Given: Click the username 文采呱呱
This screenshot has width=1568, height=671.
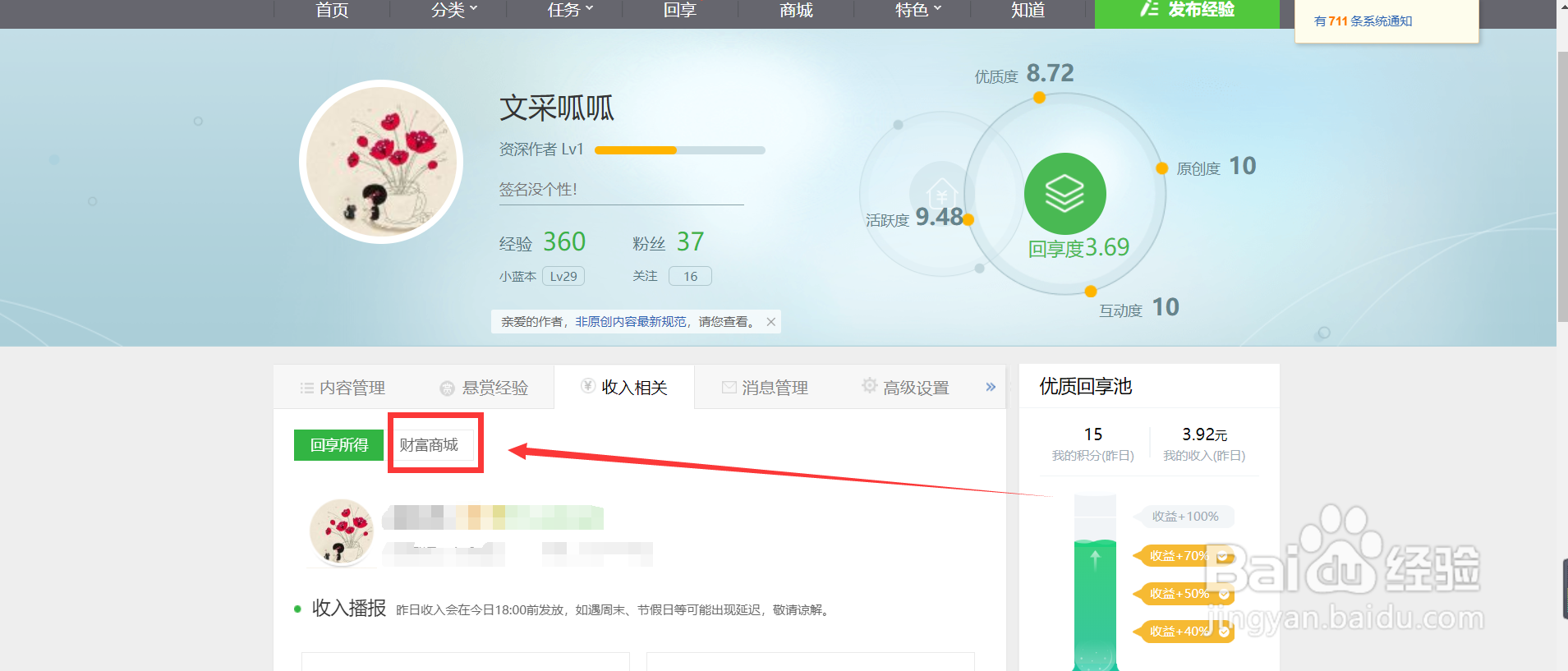Looking at the screenshot, I should [x=556, y=108].
